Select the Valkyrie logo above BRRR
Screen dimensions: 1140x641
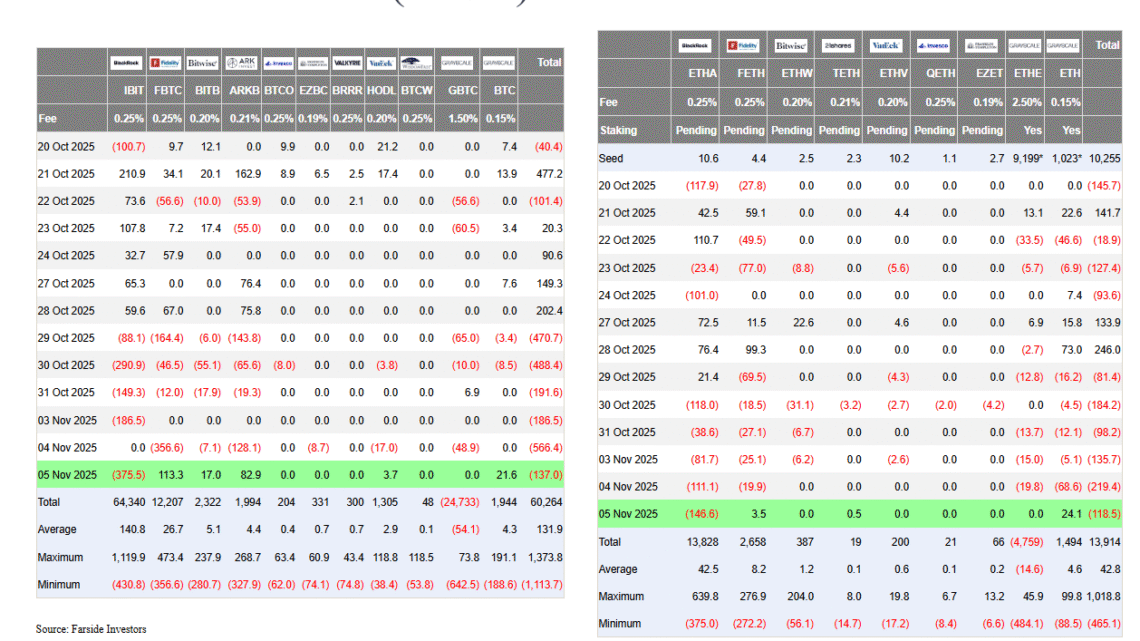pyautogui.click(x=347, y=63)
